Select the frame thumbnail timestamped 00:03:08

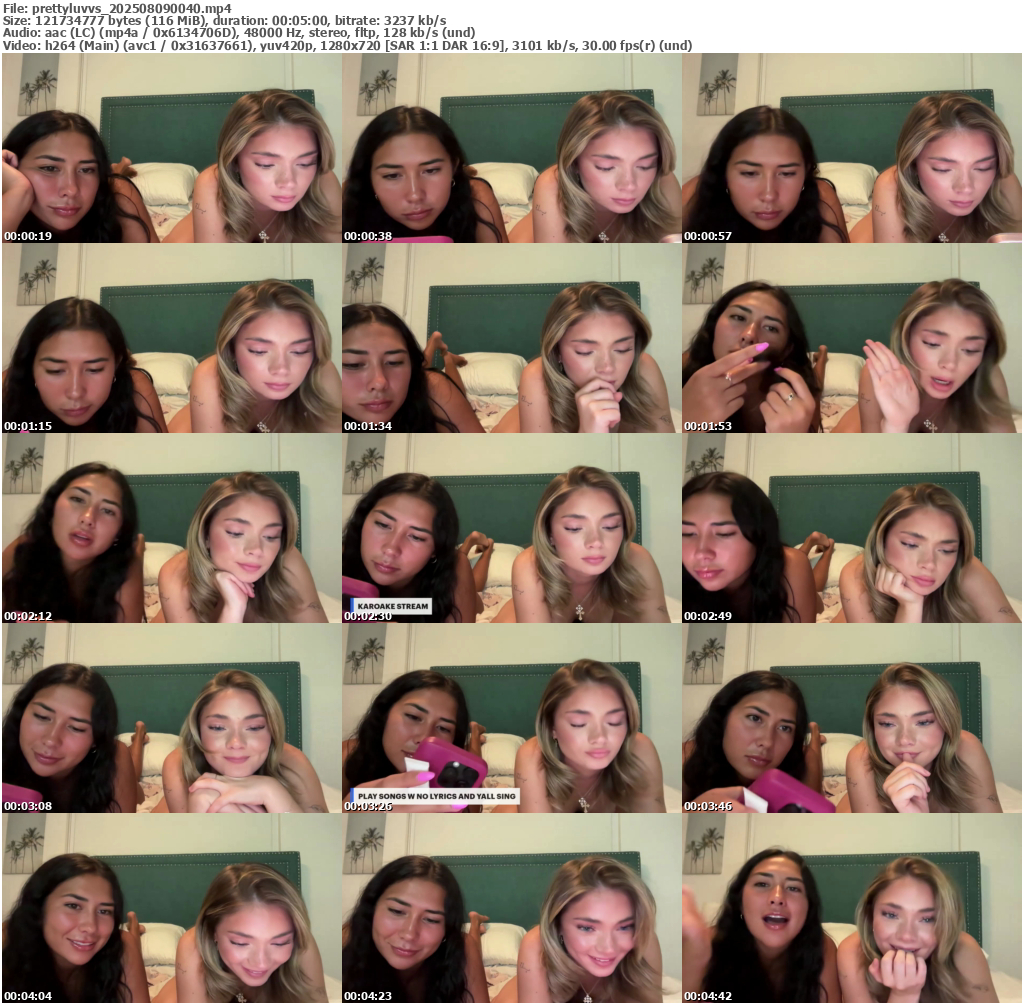171,718
